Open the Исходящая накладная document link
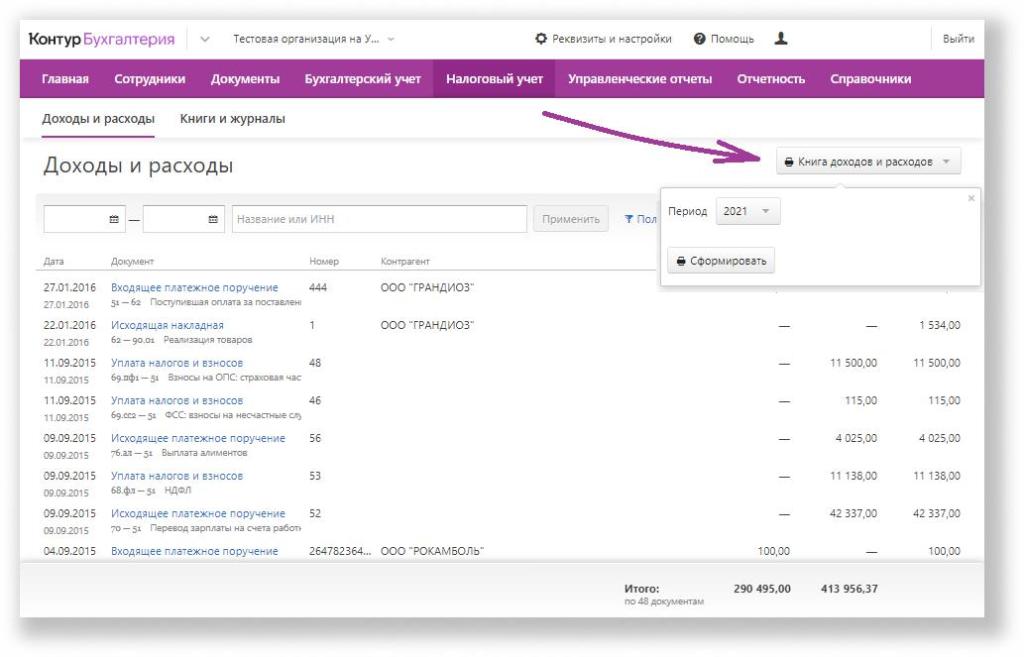Image resolution: width=1024 pixels, height=657 pixels. tap(167, 325)
